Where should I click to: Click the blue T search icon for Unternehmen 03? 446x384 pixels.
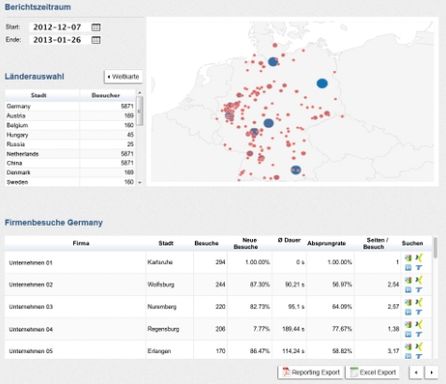coord(419,312)
